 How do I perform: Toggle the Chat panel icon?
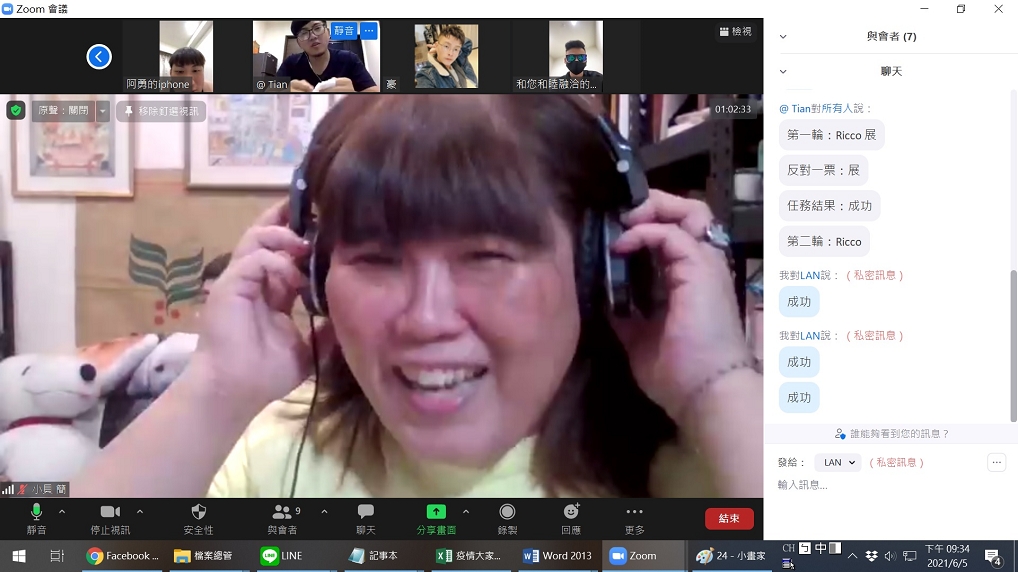tap(366, 519)
